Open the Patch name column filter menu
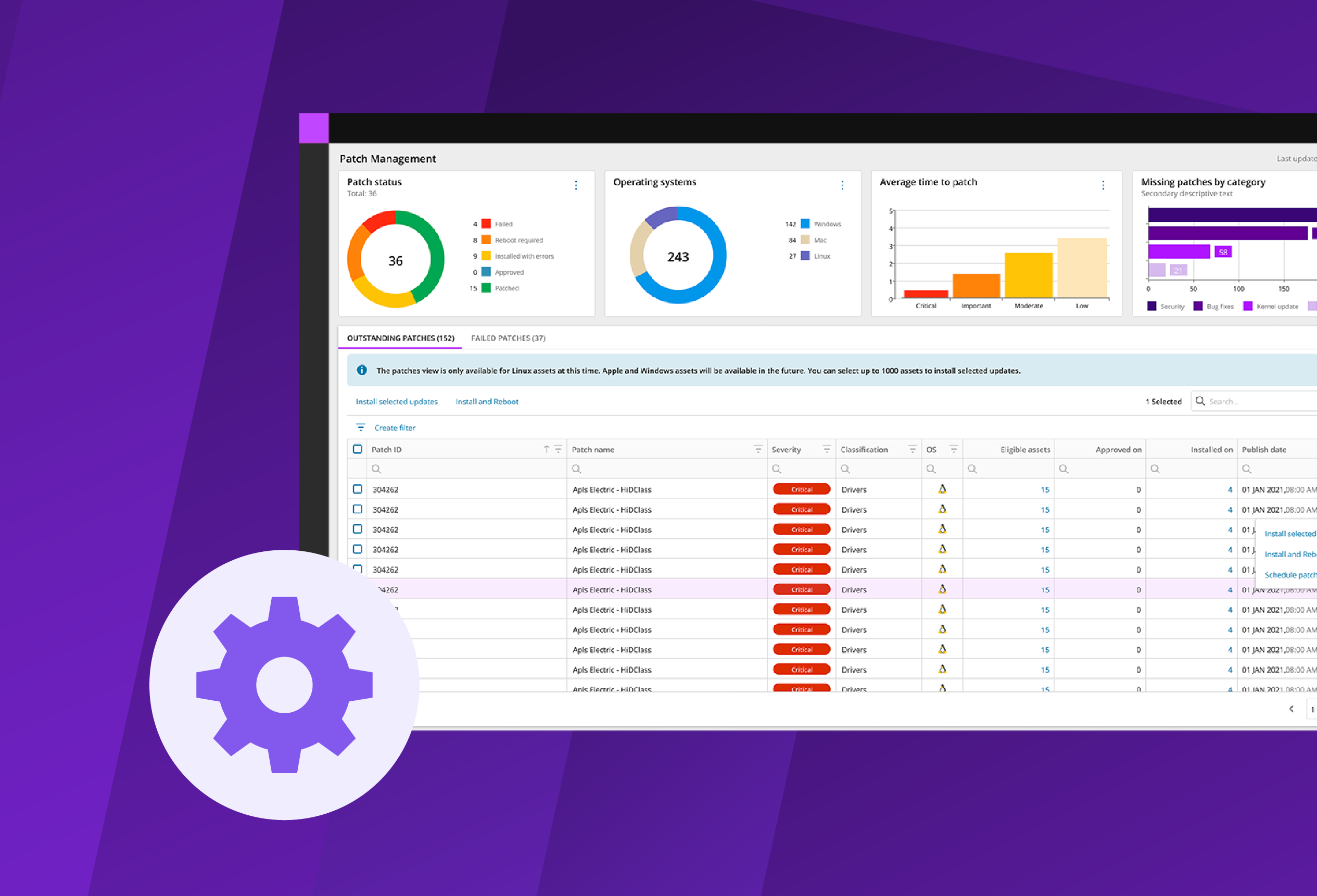This screenshot has width=1317, height=896. [758, 449]
